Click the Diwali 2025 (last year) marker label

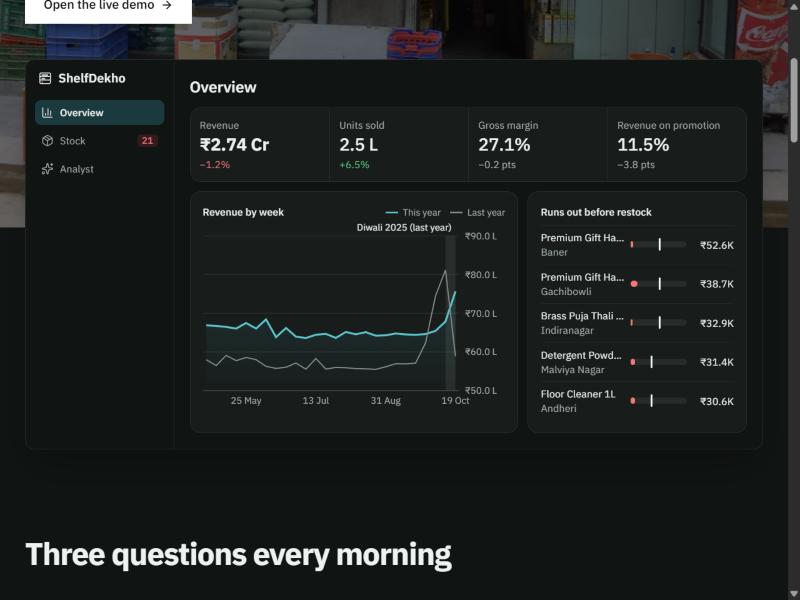404,228
